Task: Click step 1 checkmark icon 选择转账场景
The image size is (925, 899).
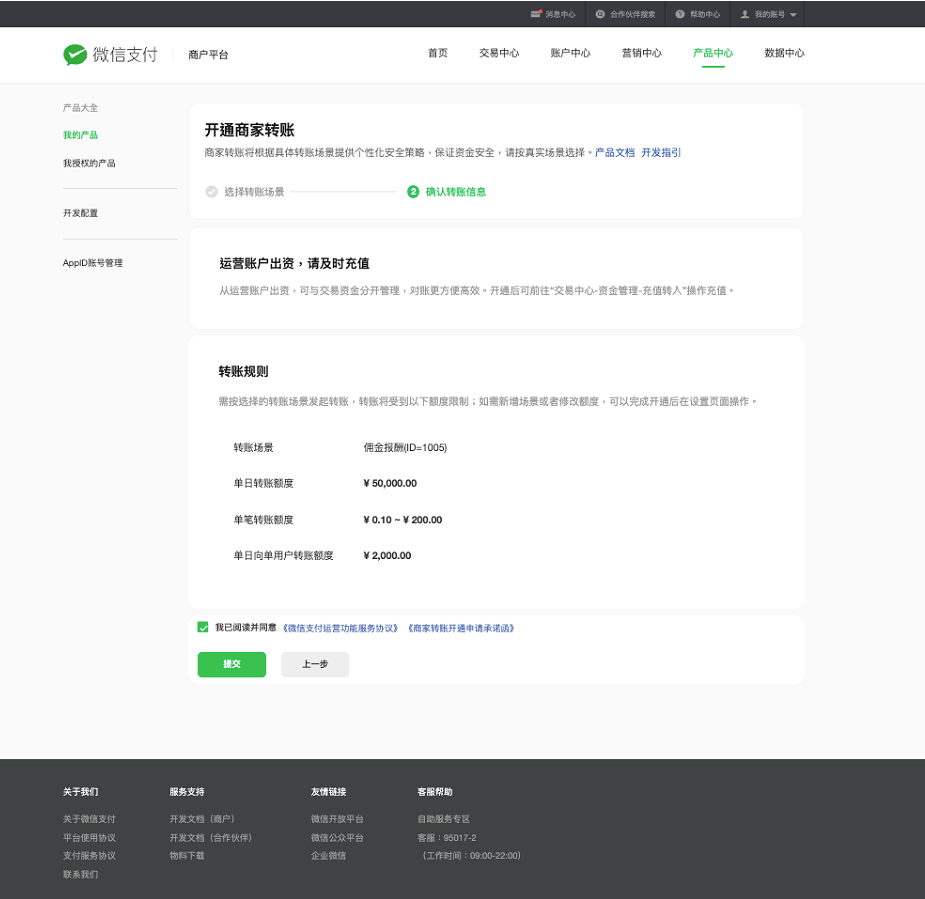Action: [211, 192]
